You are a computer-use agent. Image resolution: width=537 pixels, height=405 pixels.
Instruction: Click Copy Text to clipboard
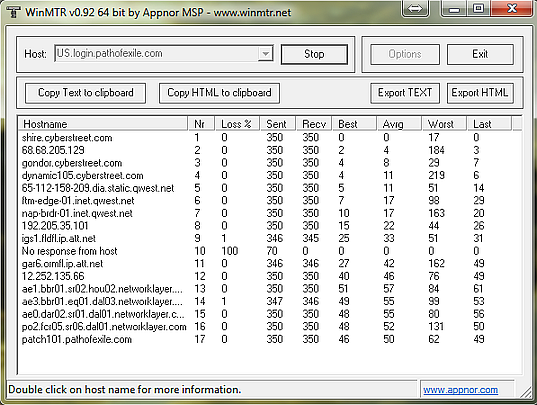[x=86, y=93]
